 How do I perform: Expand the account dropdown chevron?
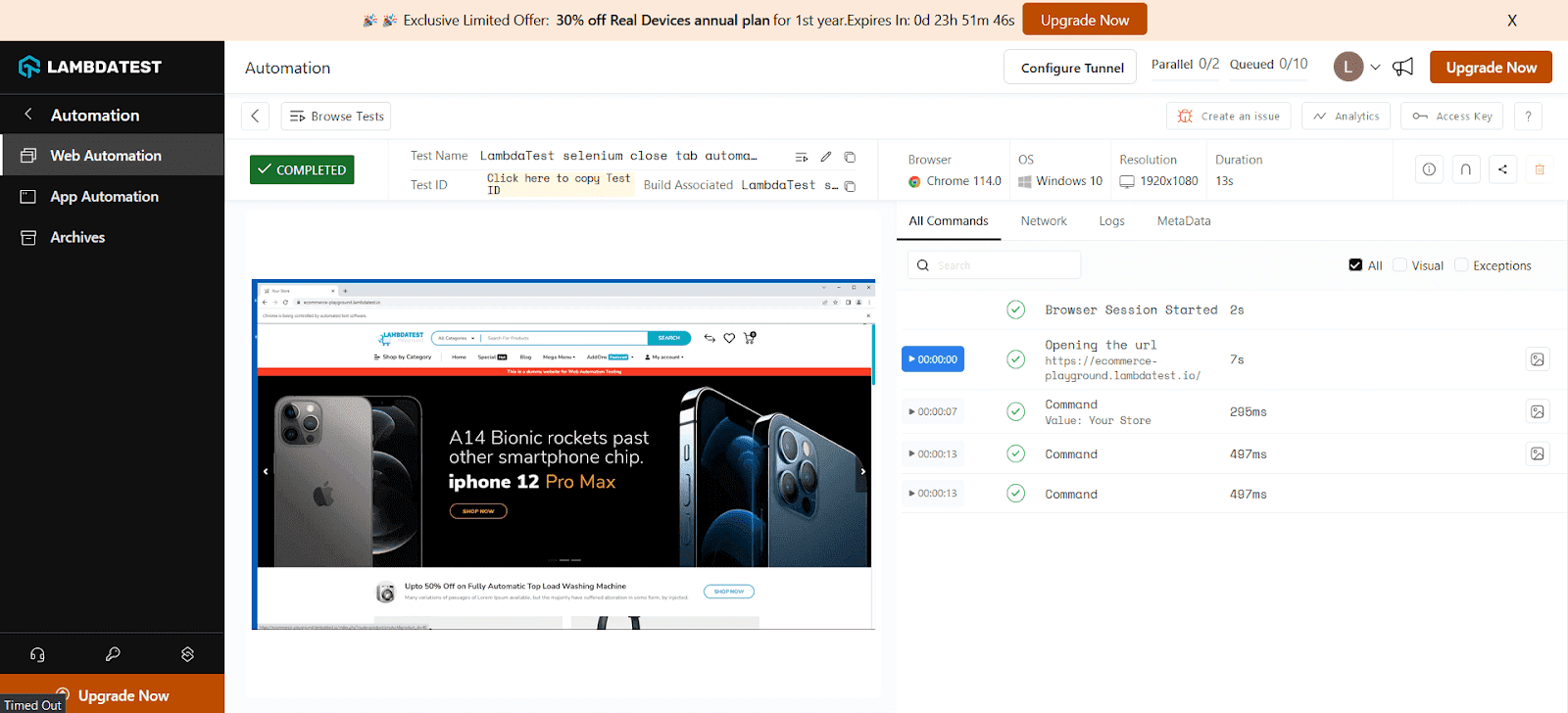point(1375,67)
